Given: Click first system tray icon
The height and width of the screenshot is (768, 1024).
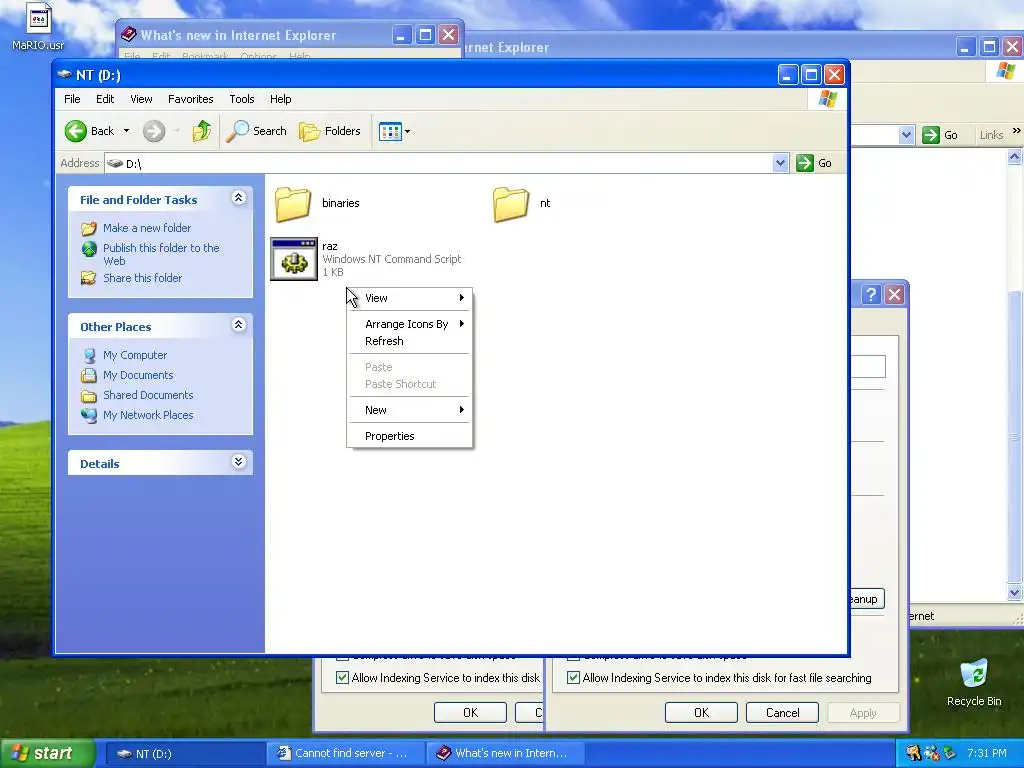Looking at the screenshot, I should click(914, 753).
